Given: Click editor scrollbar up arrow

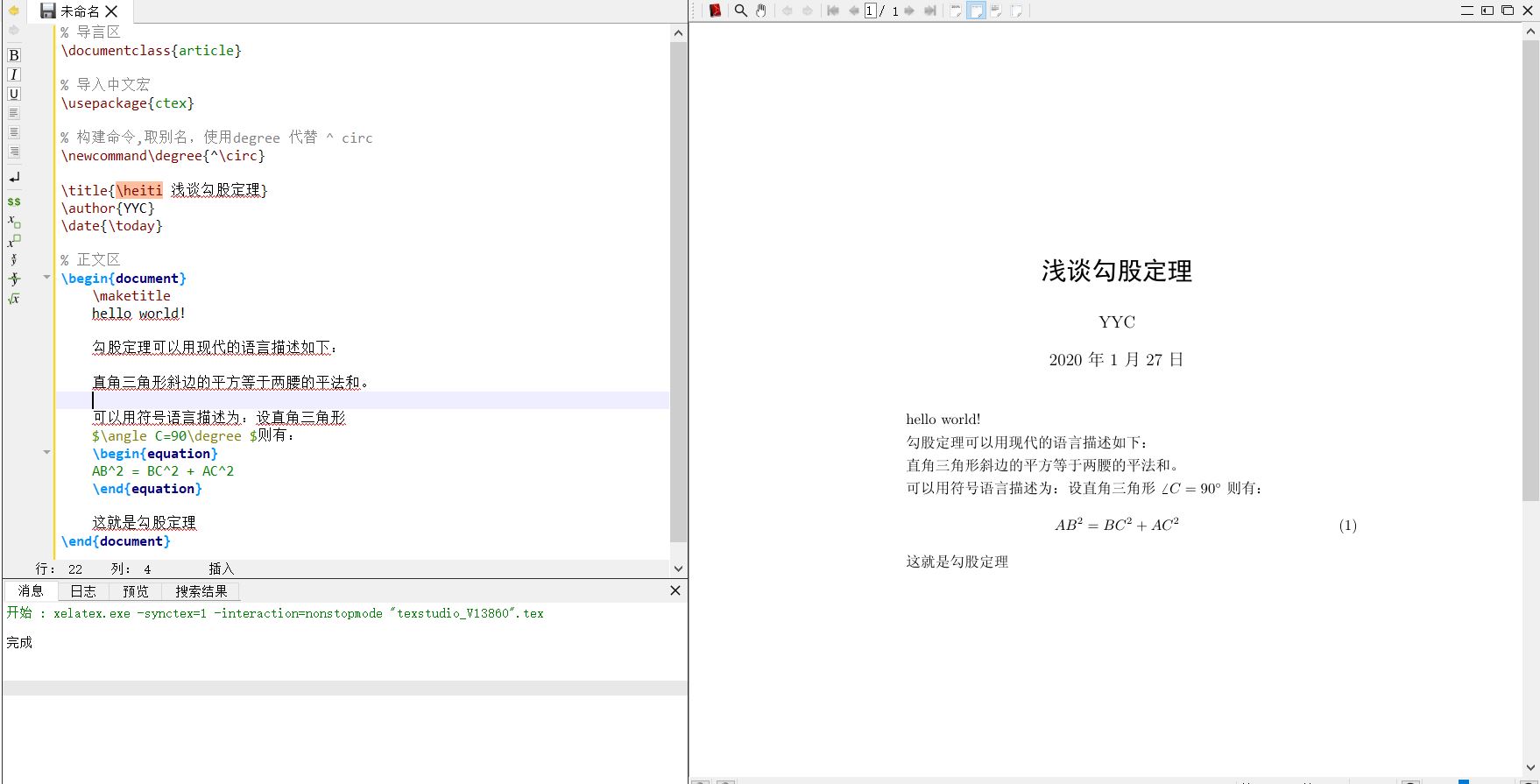Looking at the screenshot, I should coord(678,32).
